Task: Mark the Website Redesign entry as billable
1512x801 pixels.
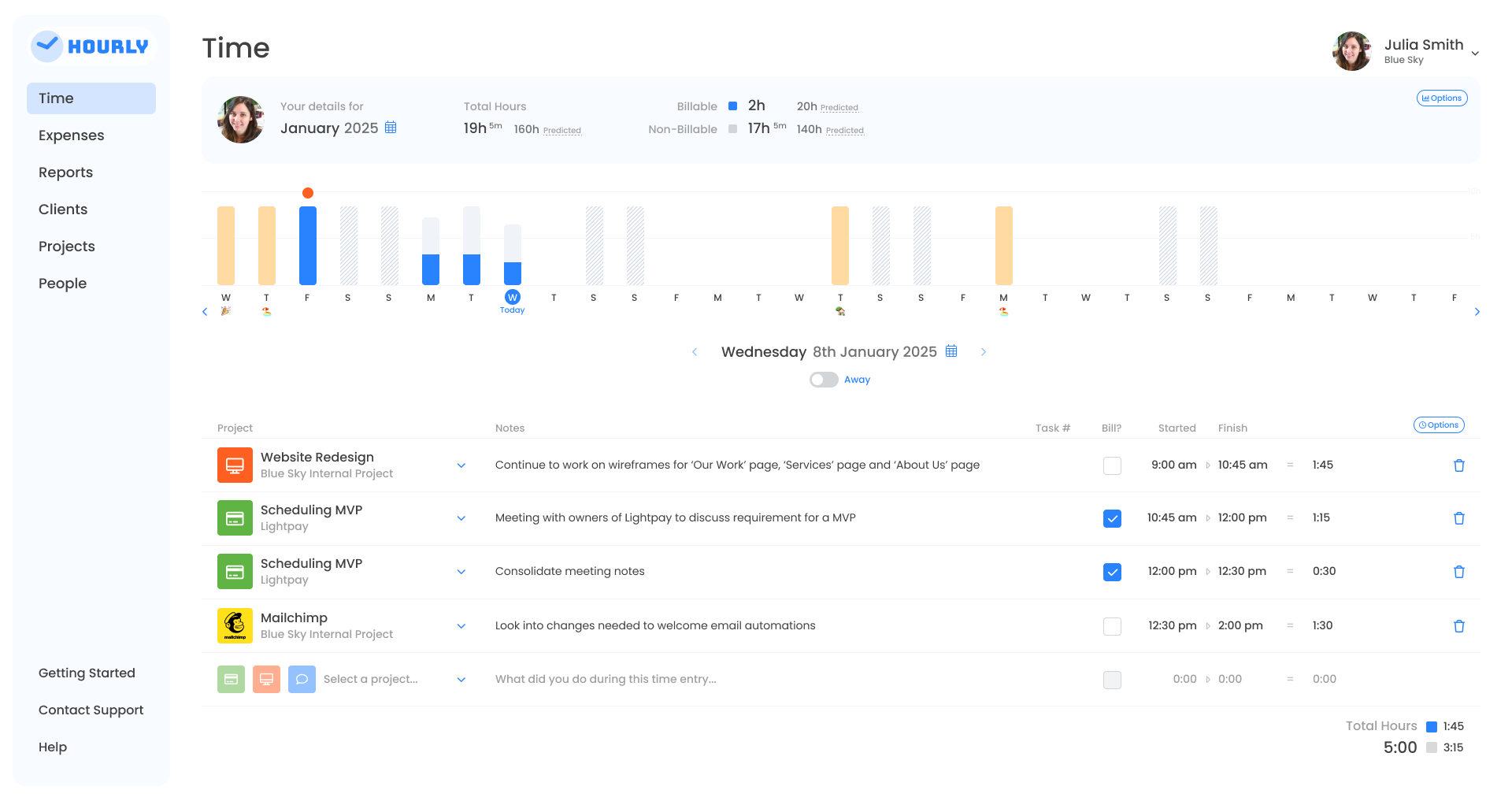Action: tap(1112, 465)
